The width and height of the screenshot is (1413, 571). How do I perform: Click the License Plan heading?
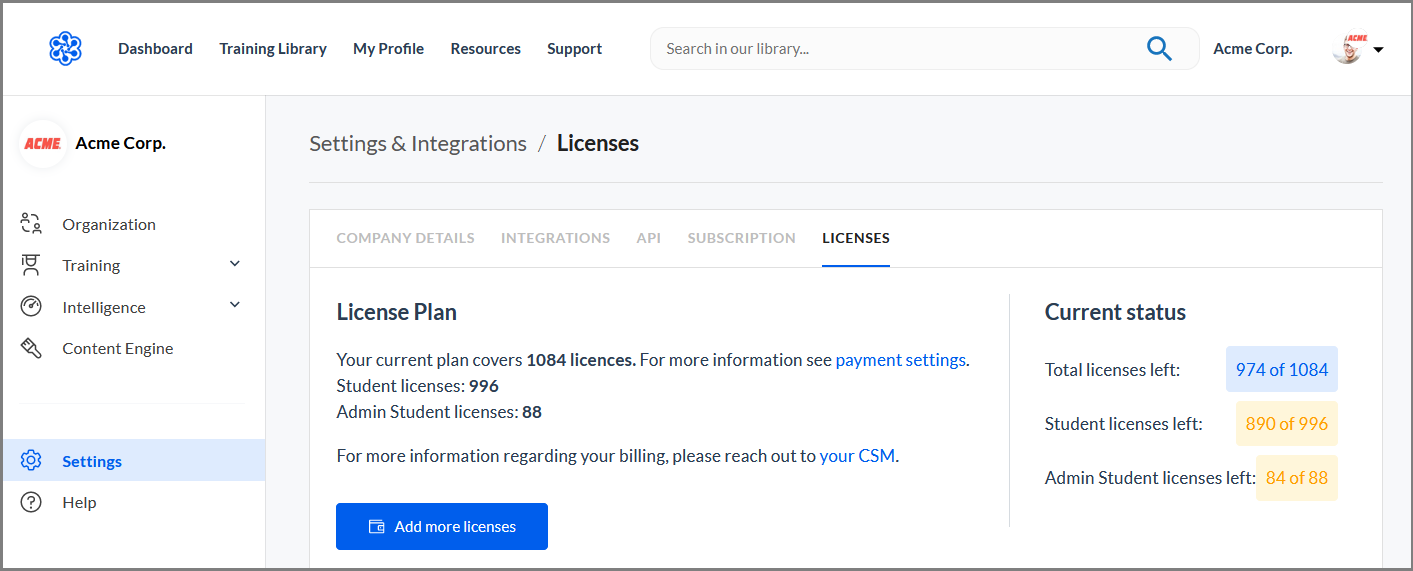coord(396,312)
